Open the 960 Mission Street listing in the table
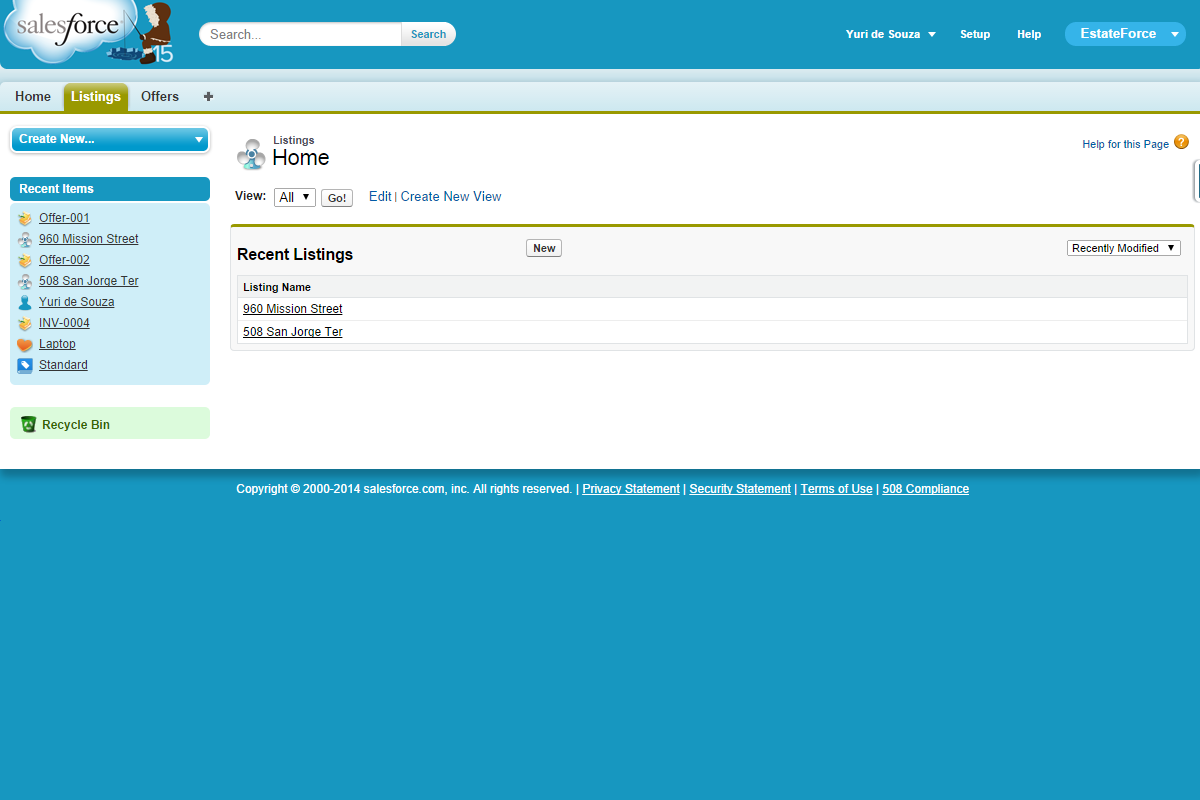Viewport: 1200px width, 800px height. 293,309
